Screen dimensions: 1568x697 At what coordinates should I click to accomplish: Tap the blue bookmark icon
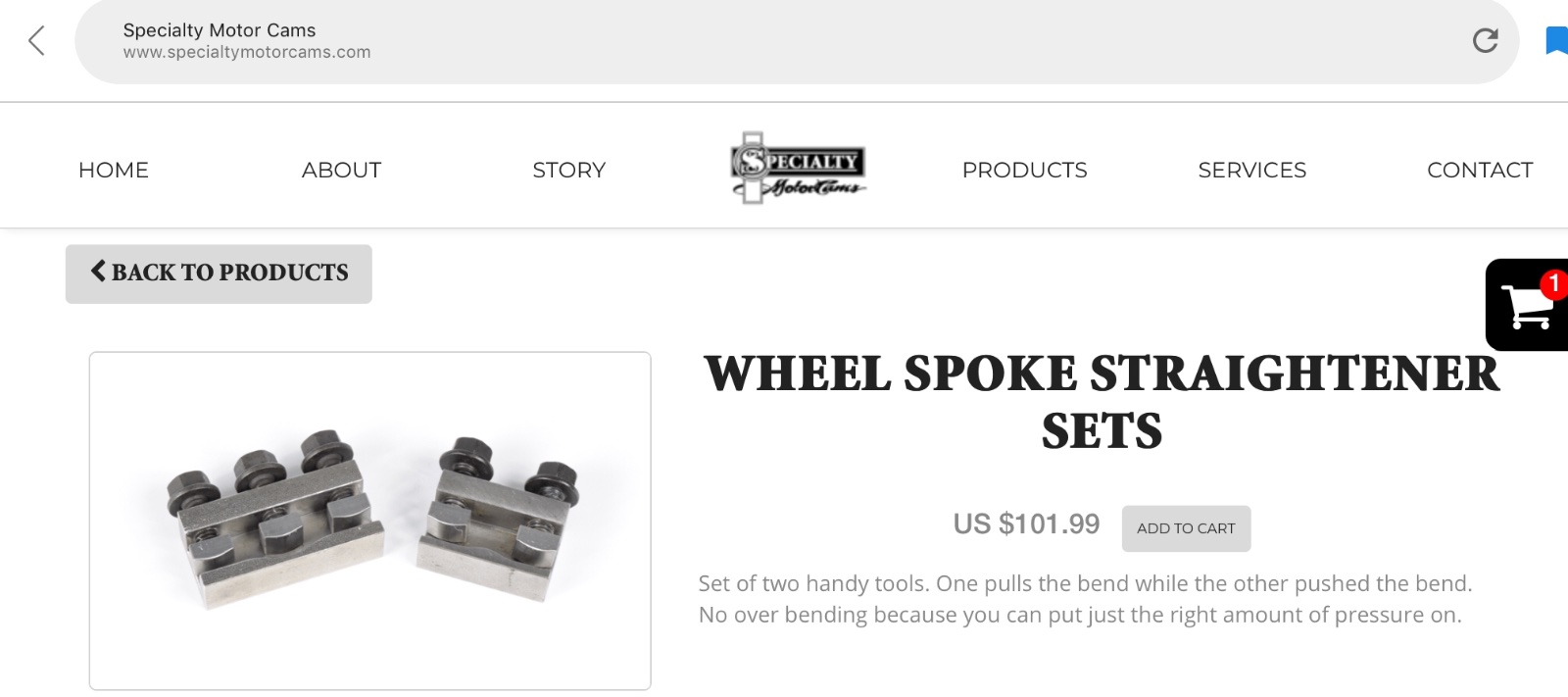(1556, 40)
